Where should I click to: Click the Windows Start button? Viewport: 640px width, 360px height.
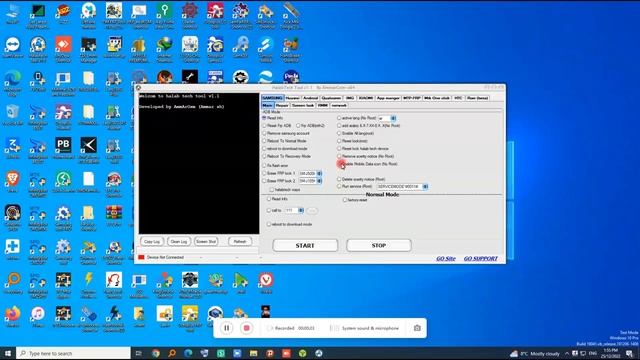coord(8,353)
